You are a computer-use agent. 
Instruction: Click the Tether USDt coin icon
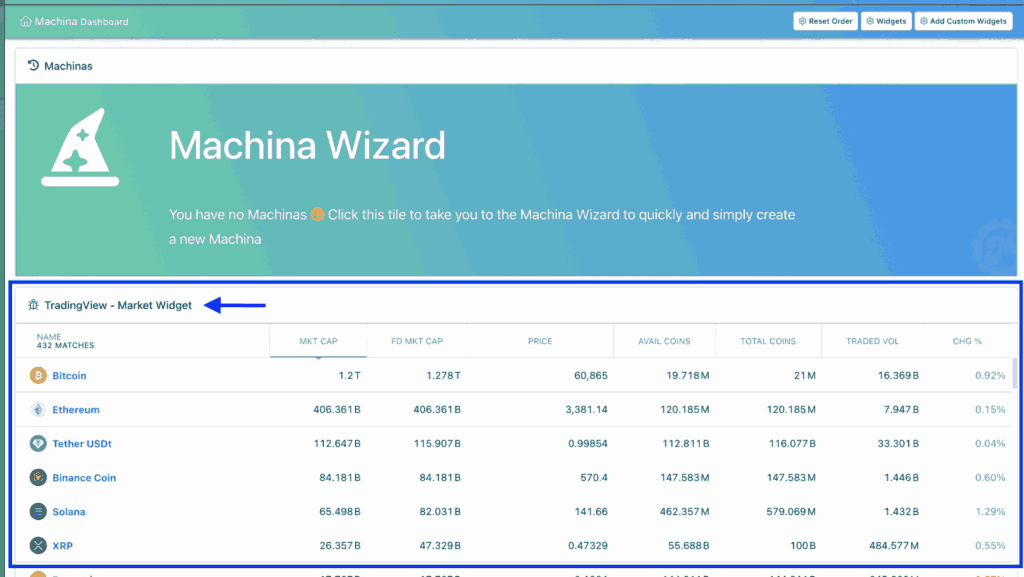point(38,443)
